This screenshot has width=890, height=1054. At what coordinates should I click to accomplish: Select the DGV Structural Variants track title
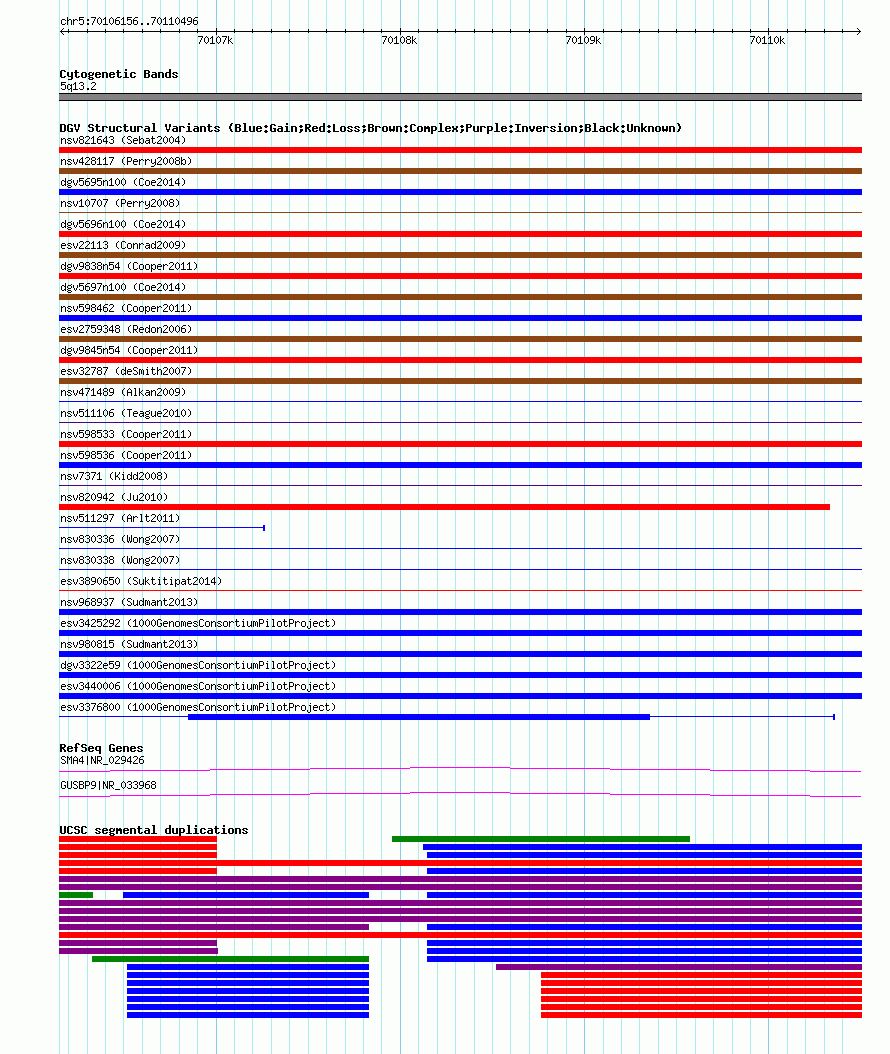[370, 128]
